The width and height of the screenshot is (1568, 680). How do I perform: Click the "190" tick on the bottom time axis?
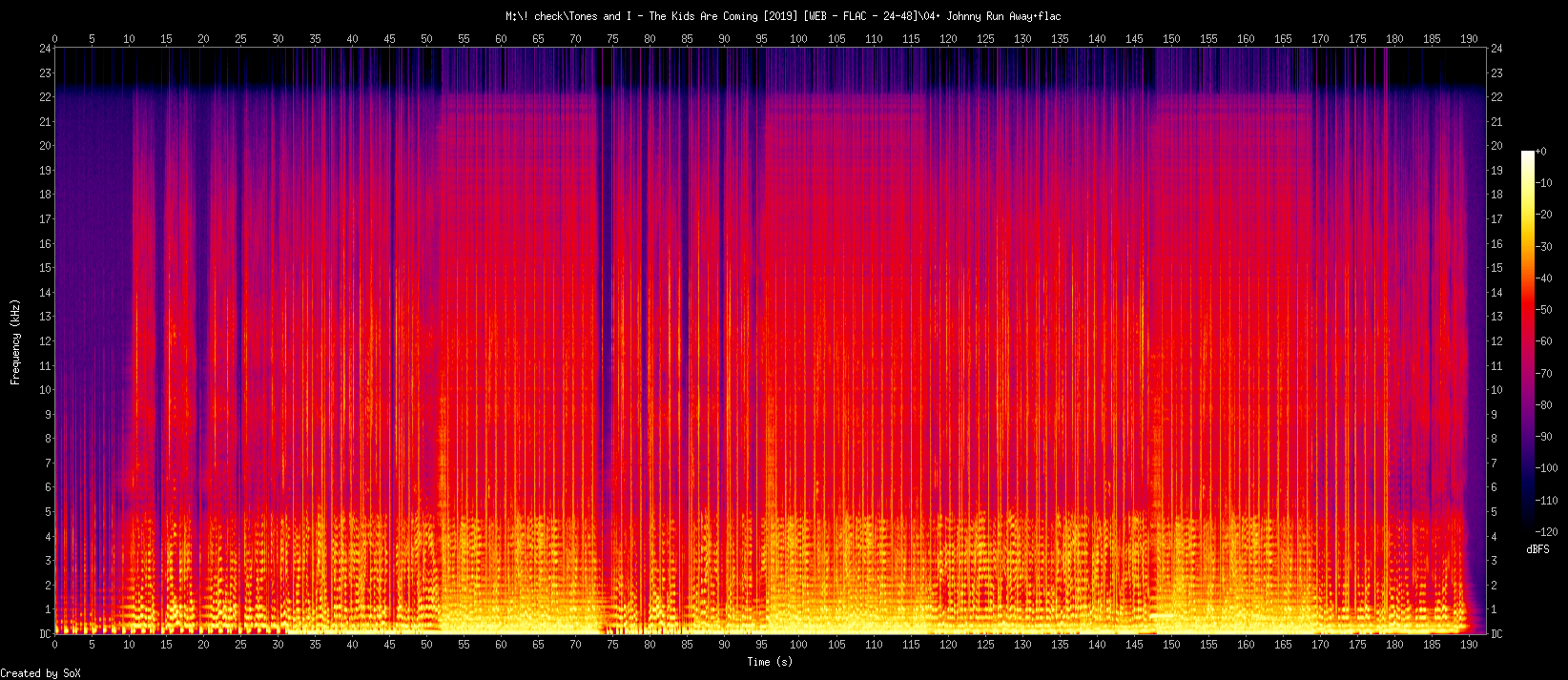pos(1470,645)
